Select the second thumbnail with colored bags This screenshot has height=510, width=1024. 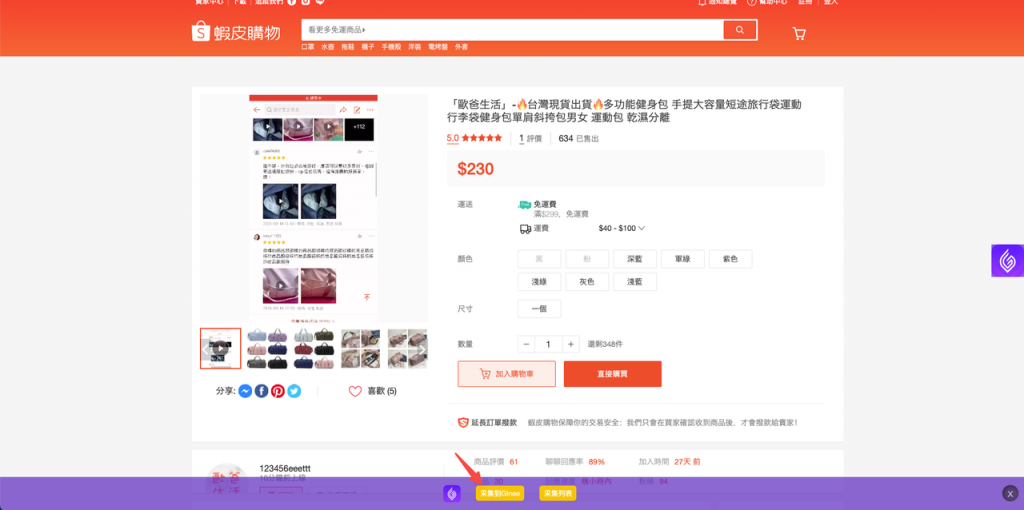pyautogui.click(x=267, y=349)
